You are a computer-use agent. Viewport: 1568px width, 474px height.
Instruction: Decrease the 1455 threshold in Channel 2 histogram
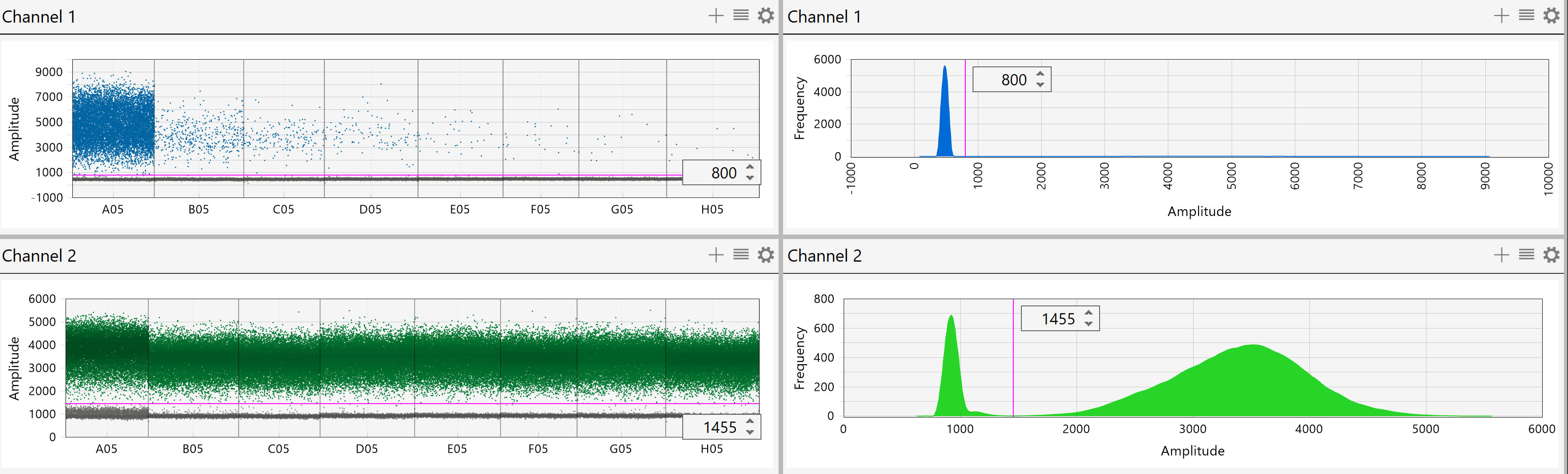pyautogui.click(x=1088, y=324)
